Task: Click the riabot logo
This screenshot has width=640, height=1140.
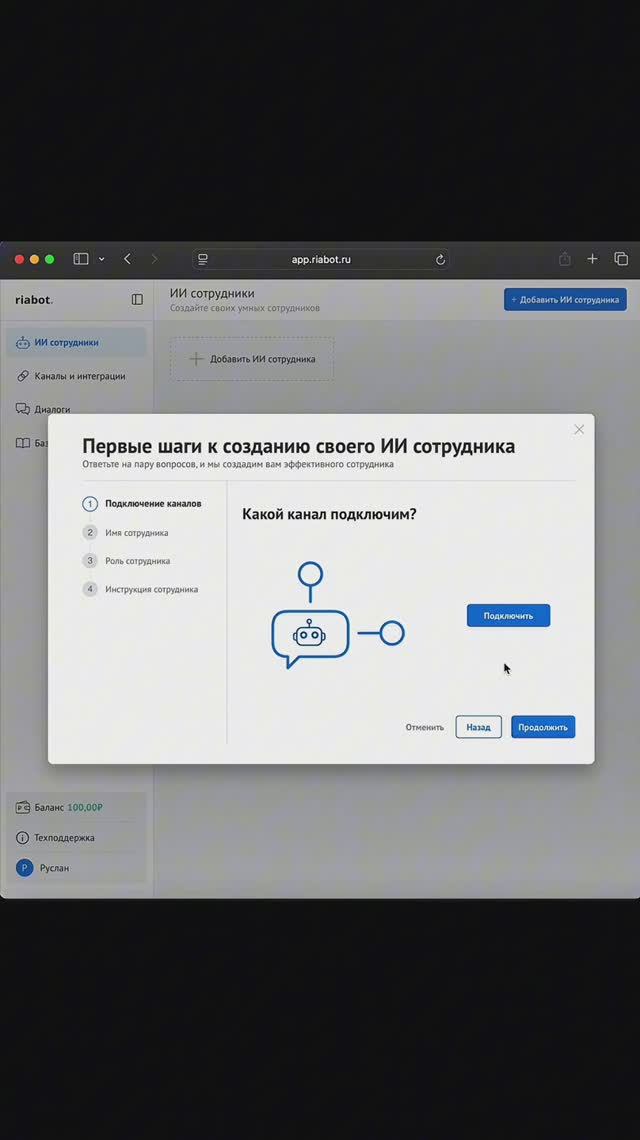Action: pyautogui.click(x=34, y=300)
